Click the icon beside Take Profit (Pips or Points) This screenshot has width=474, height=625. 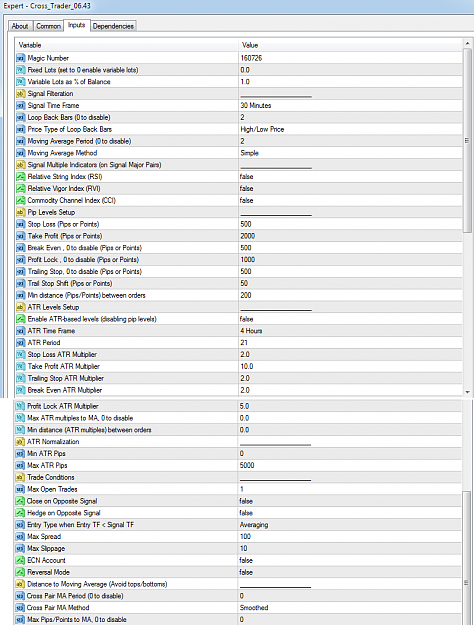pos(21,236)
